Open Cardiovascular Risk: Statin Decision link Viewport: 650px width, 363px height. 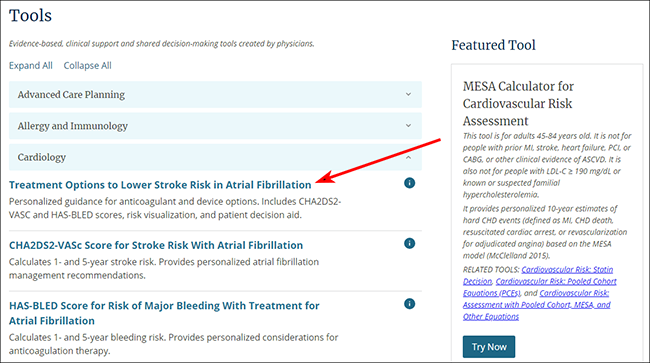[x=538, y=275]
